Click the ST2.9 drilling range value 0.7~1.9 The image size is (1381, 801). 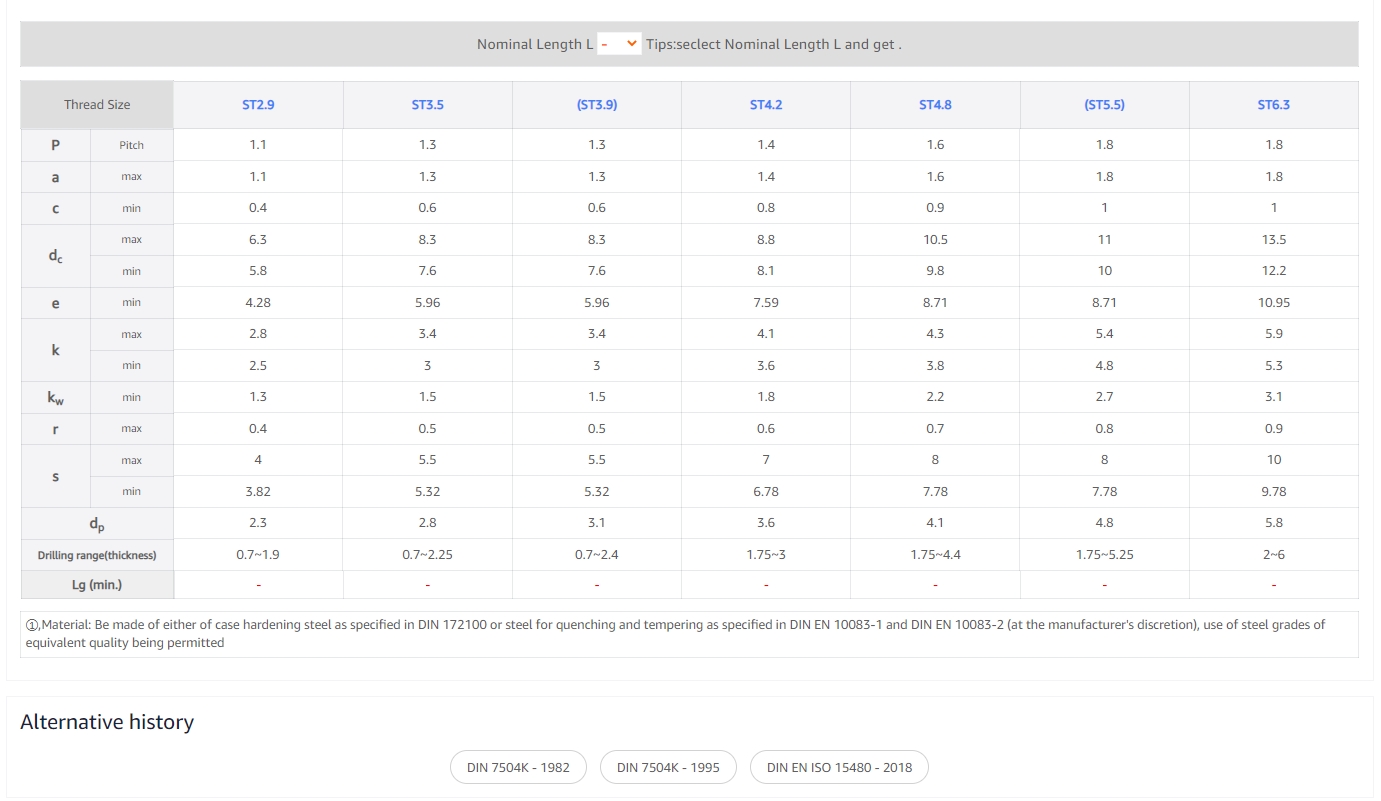pos(258,554)
